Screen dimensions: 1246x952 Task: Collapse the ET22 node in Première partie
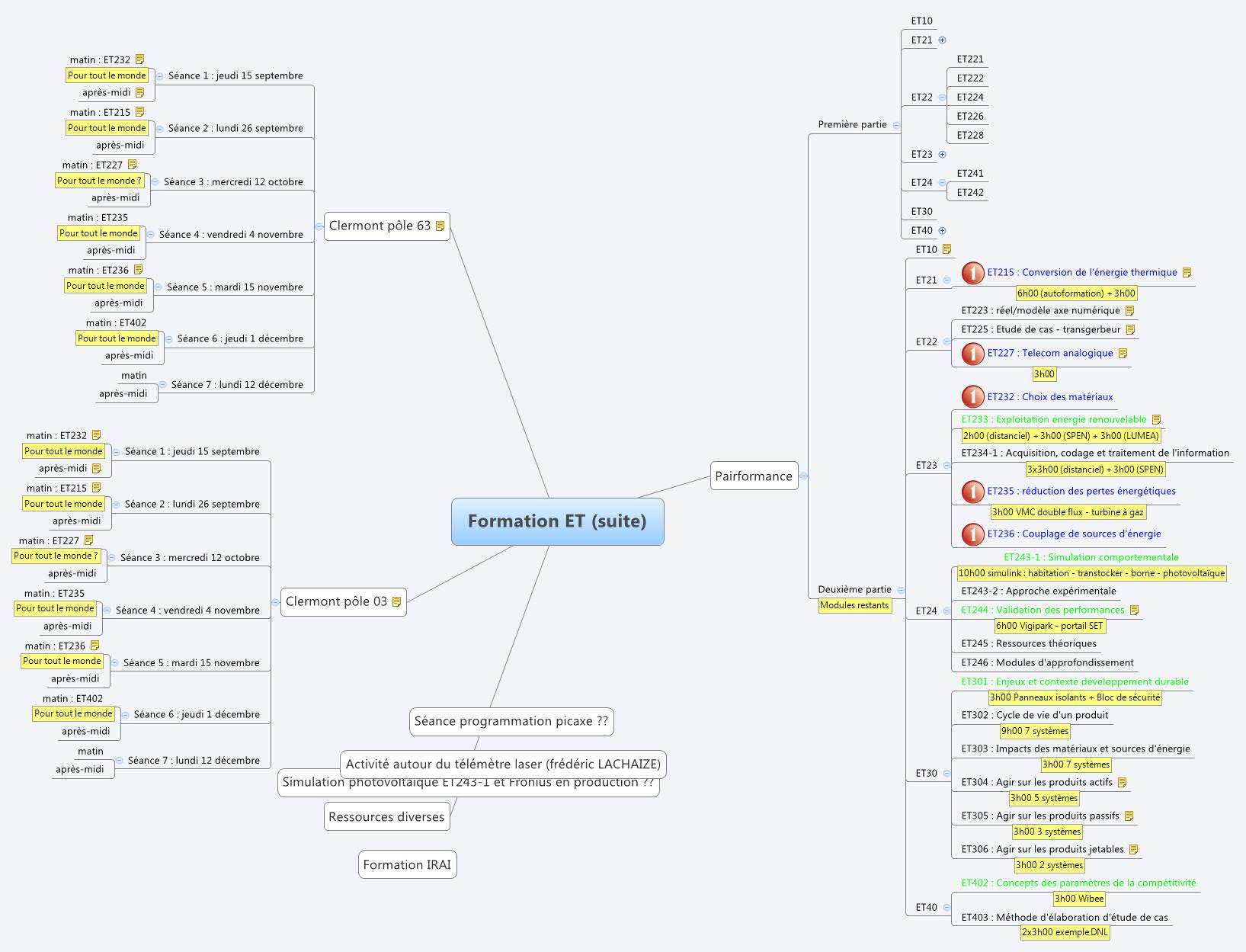pyautogui.click(x=943, y=98)
